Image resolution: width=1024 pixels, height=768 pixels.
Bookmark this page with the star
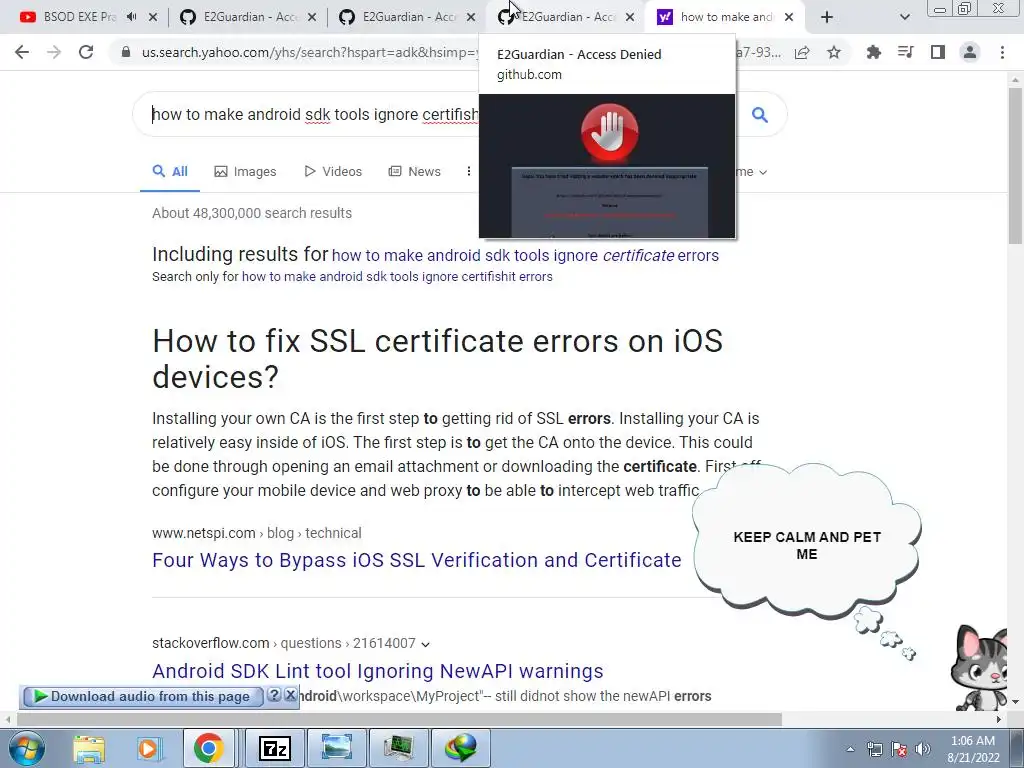coord(834,52)
